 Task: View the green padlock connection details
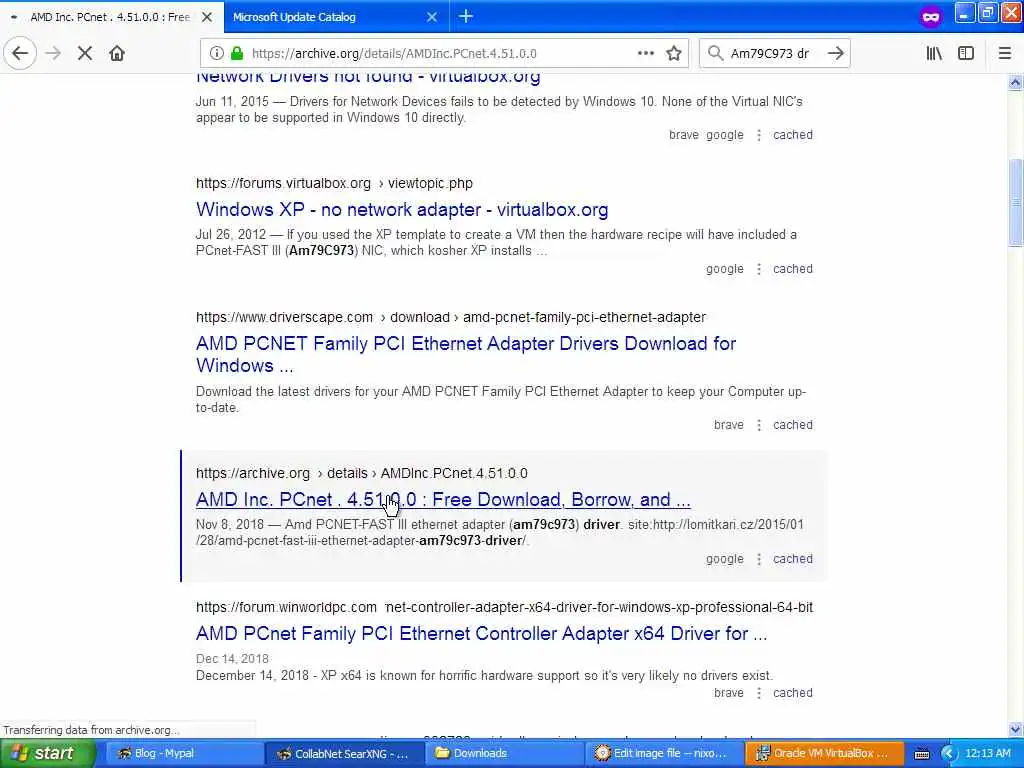click(x=236, y=53)
